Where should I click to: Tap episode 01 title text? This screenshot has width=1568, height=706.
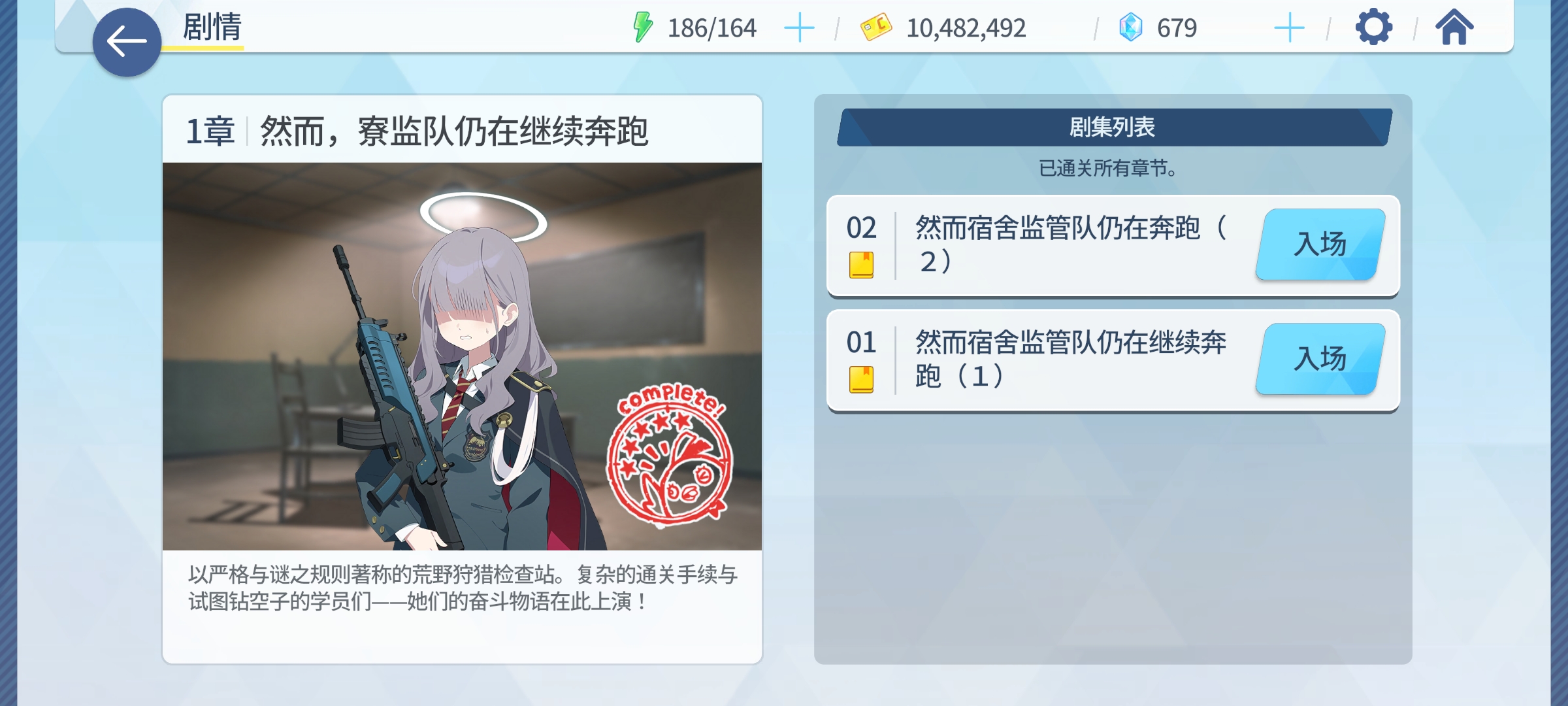tap(1071, 359)
